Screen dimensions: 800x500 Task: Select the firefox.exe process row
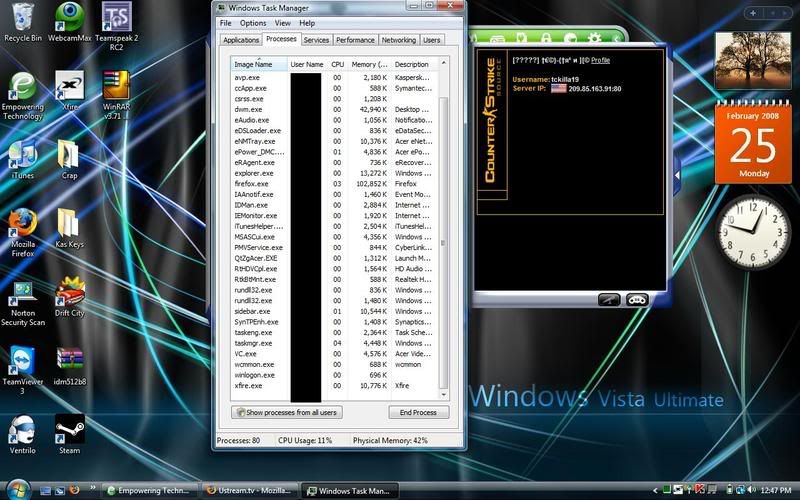334,184
